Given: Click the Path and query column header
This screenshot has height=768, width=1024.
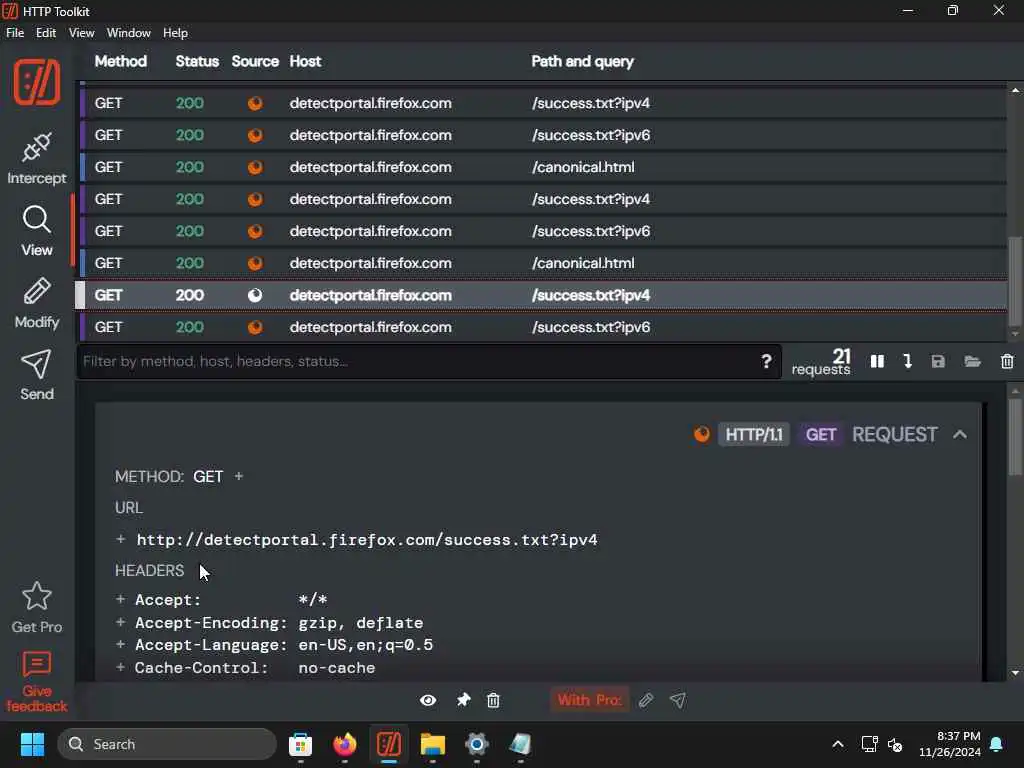Looking at the screenshot, I should pos(583,61).
